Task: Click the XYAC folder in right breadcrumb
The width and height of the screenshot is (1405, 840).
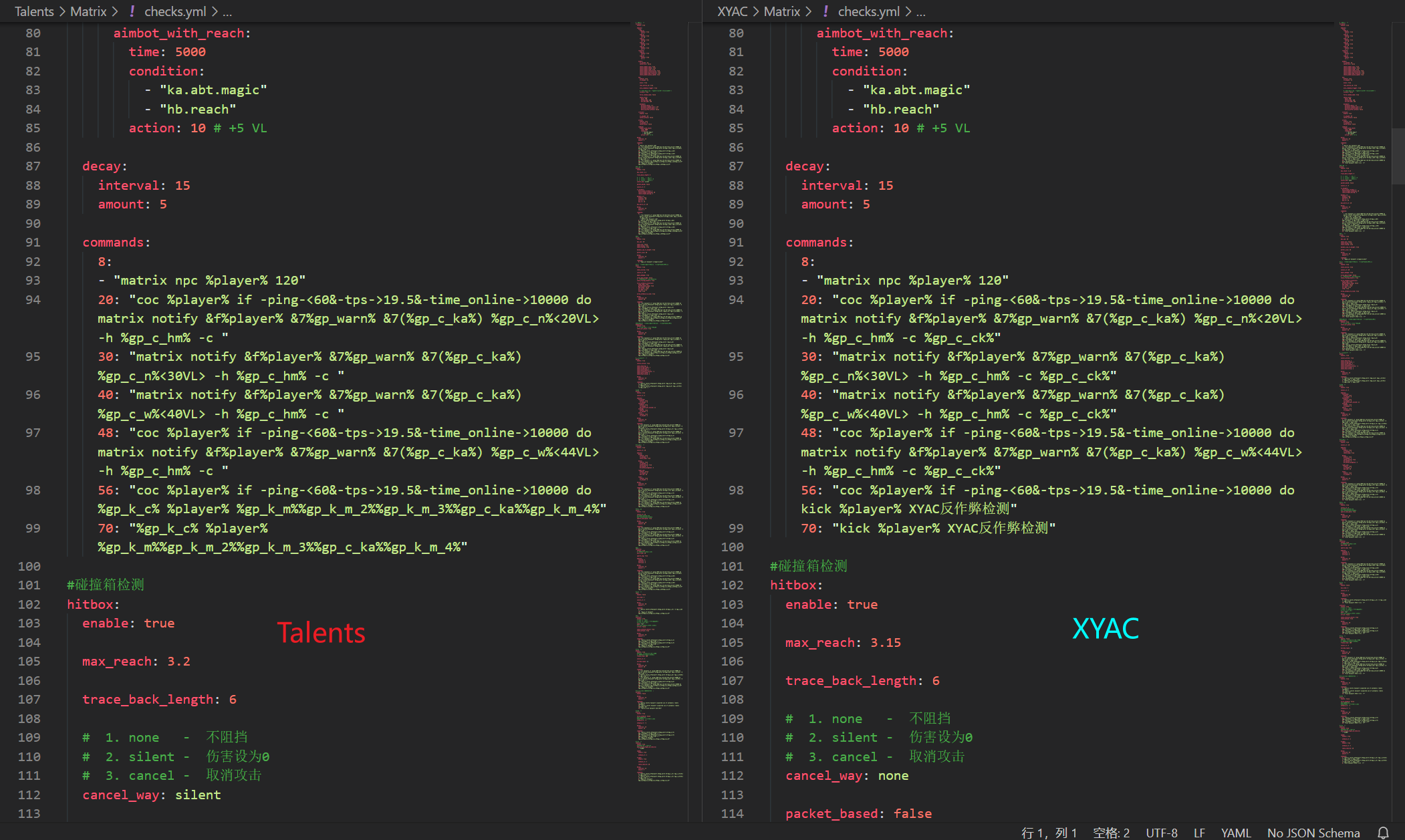Action: [x=732, y=11]
